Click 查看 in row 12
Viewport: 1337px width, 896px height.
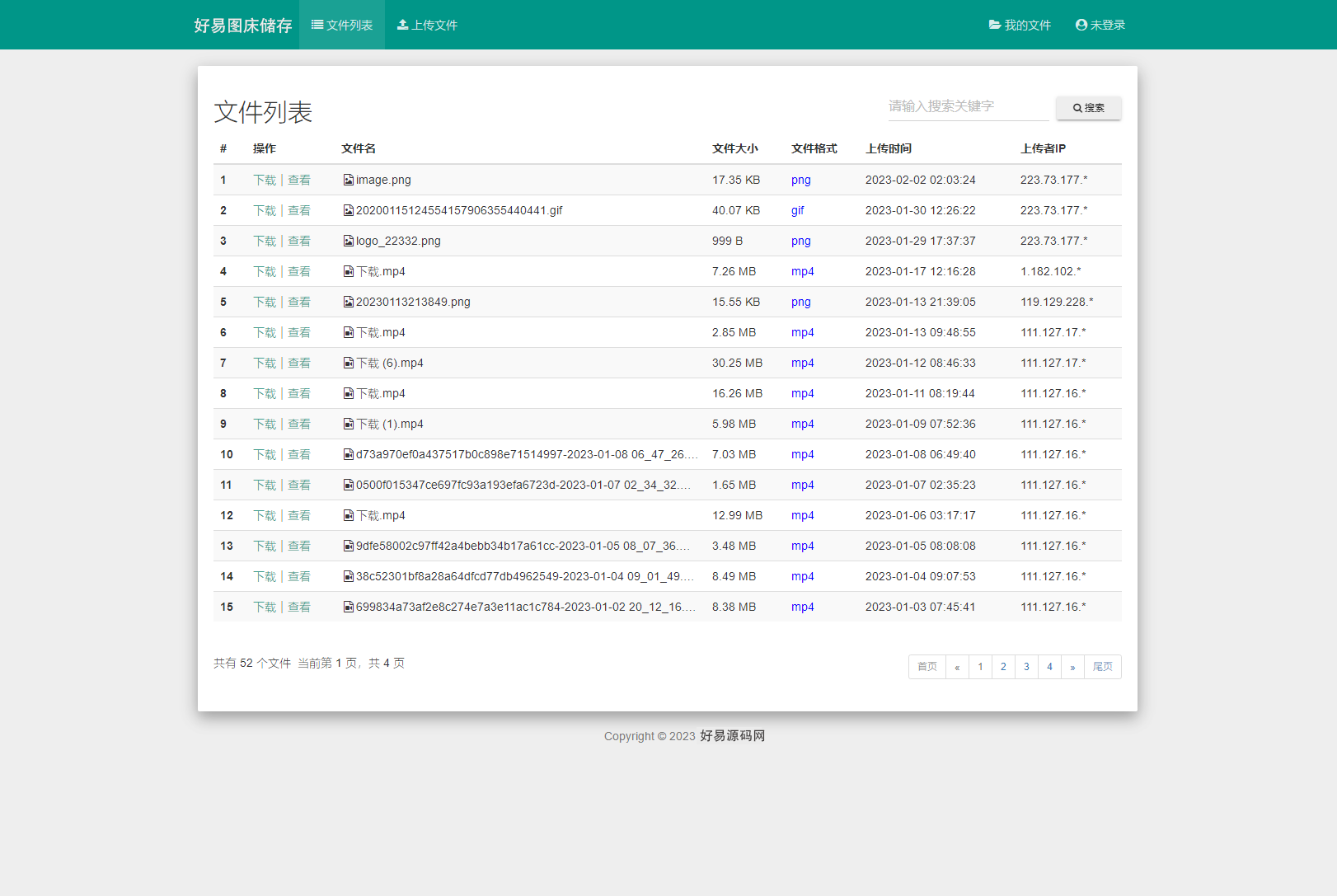coord(299,515)
